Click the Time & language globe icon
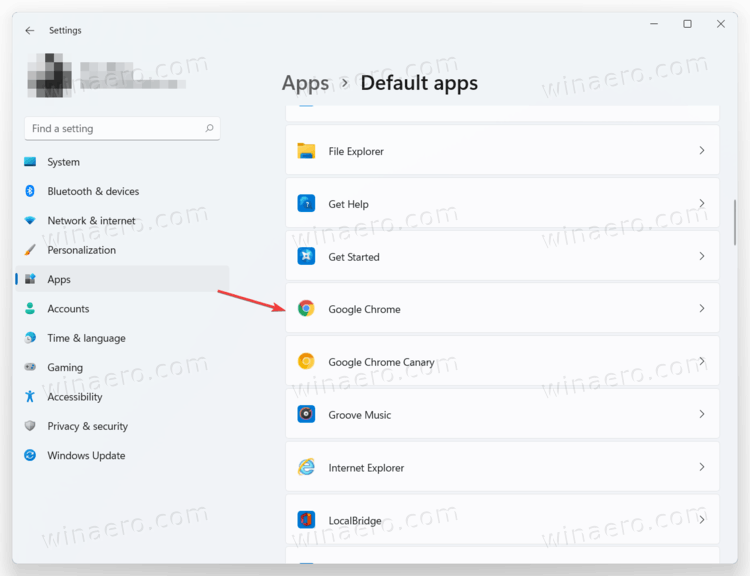The width and height of the screenshot is (750, 576). point(30,338)
